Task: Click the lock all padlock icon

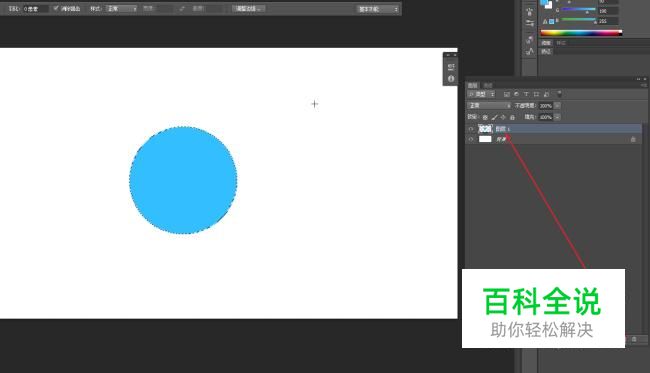Action: click(512, 117)
